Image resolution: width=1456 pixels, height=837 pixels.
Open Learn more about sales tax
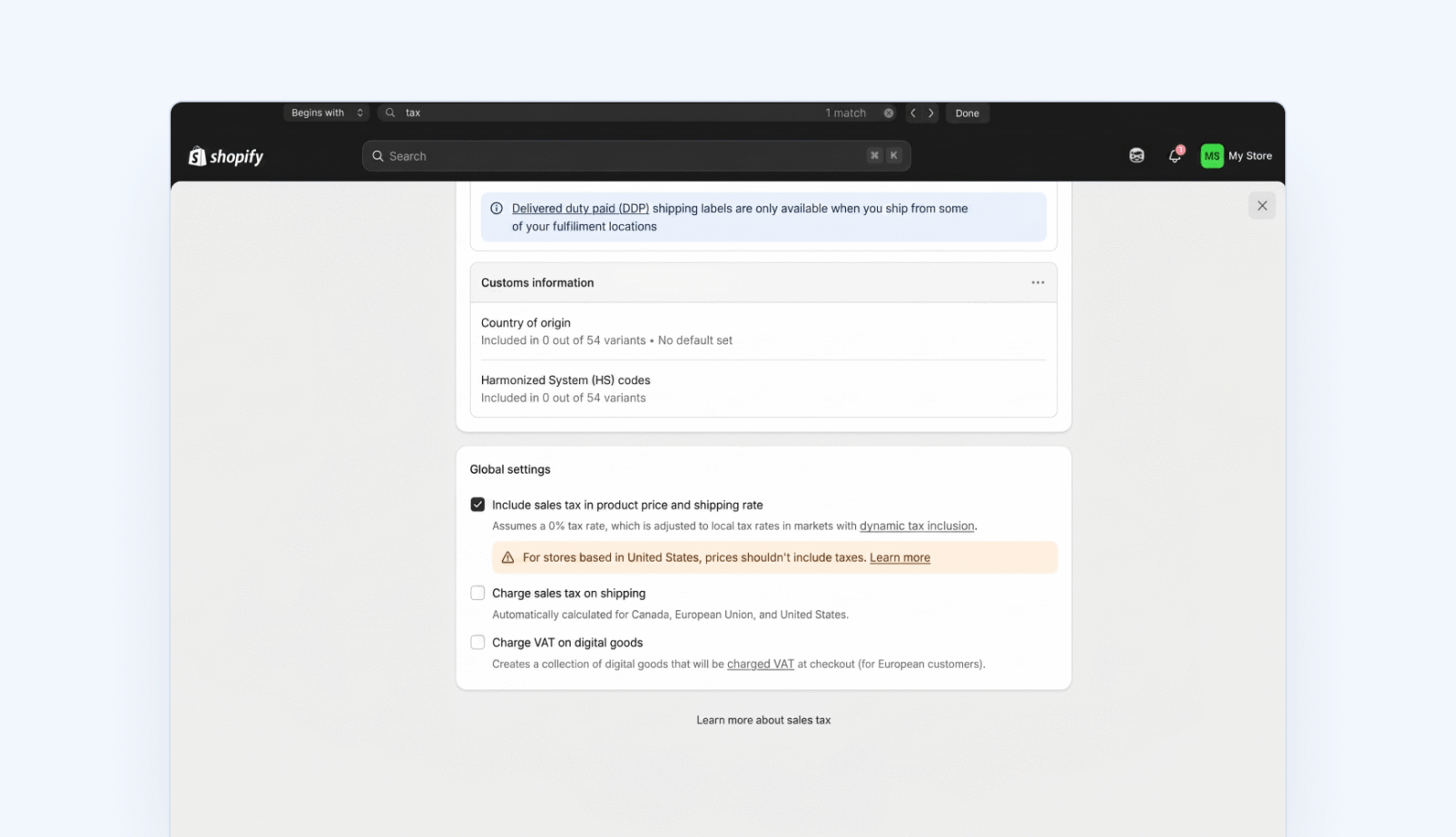coord(763,720)
